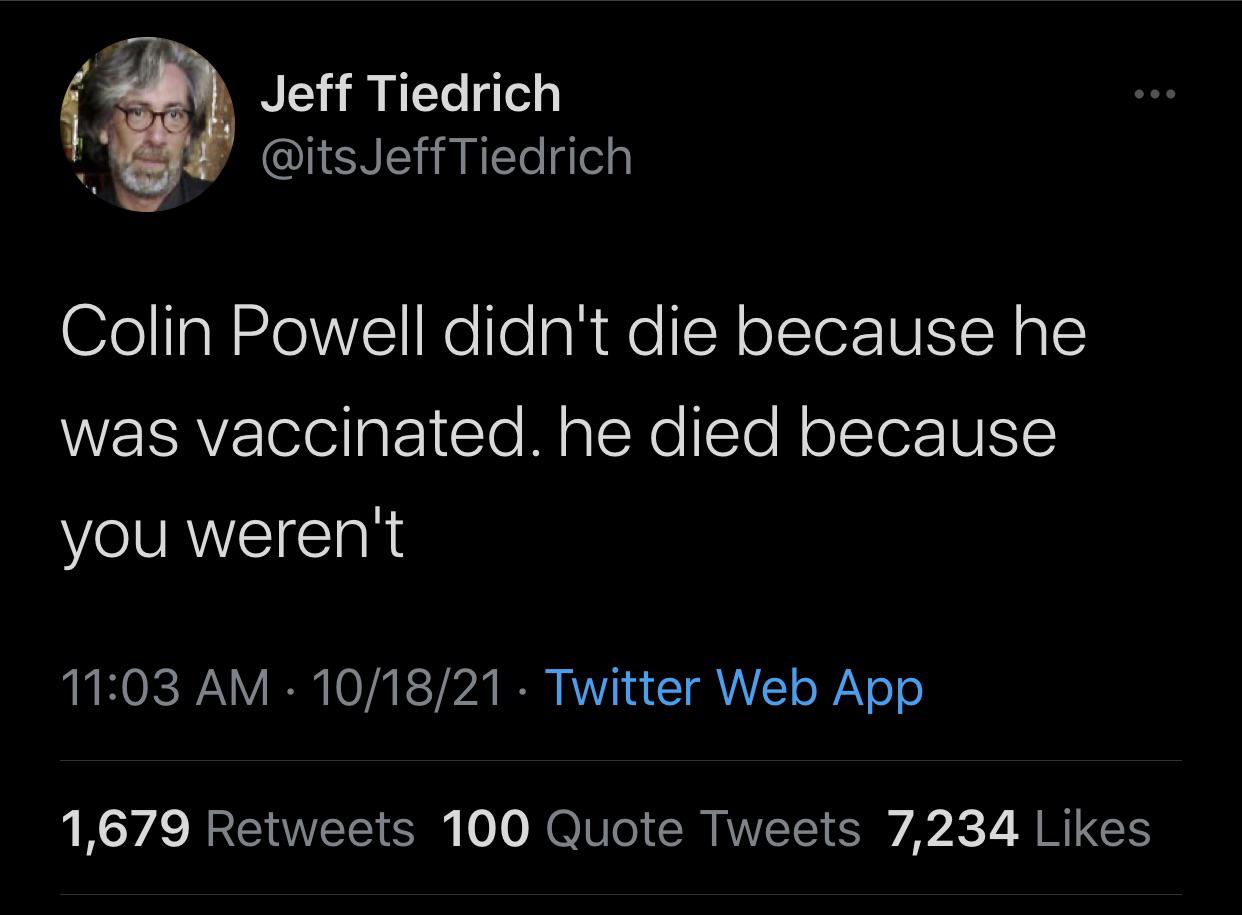Click the 7,234 likes count number

click(953, 829)
